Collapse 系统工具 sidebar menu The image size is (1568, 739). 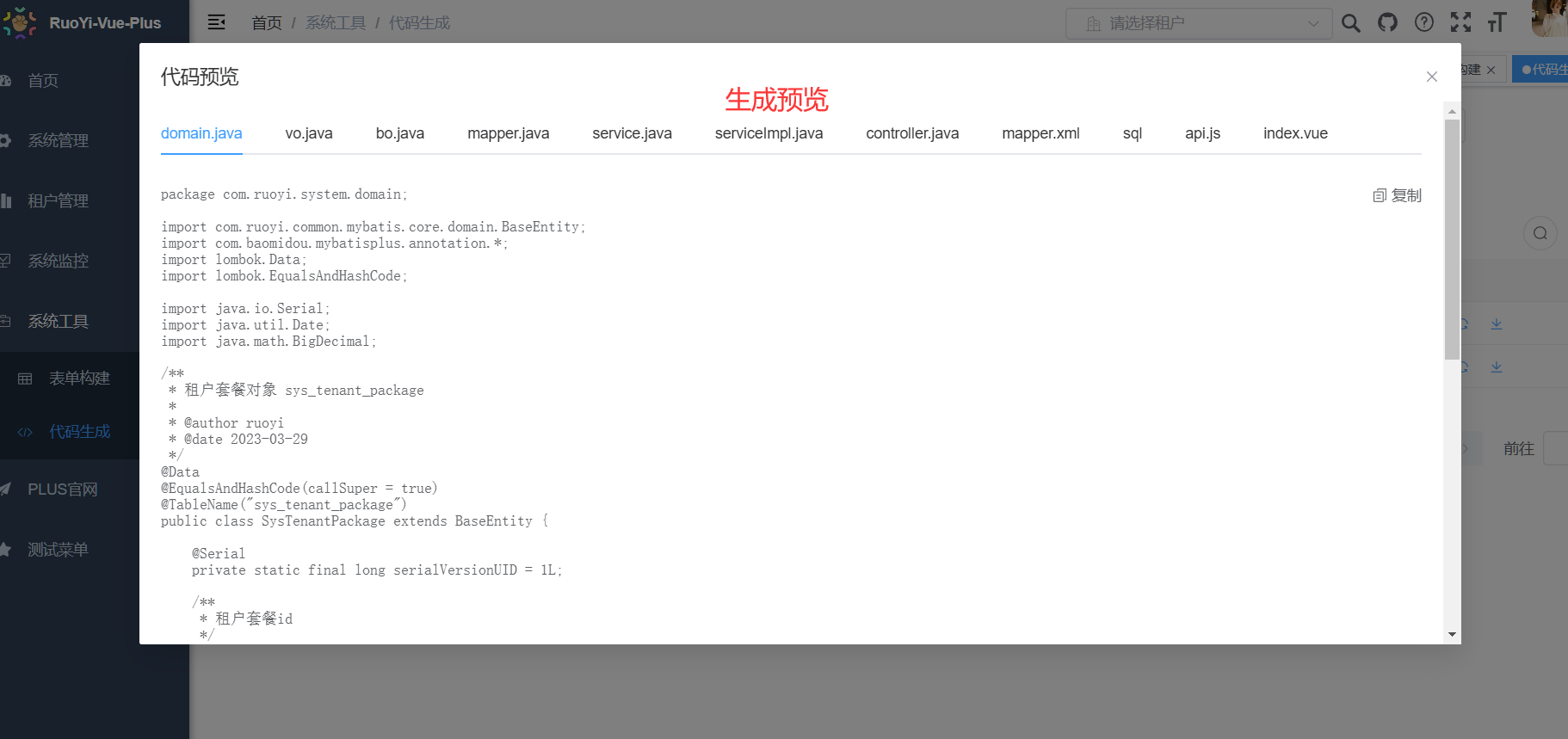coord(58,322)
